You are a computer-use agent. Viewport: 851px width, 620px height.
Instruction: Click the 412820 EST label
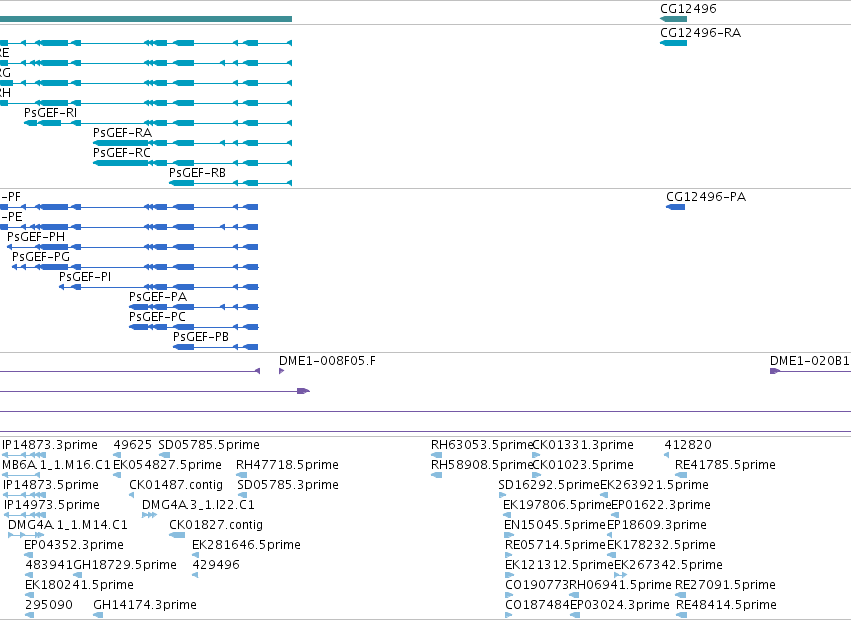[x=688, y=445]
